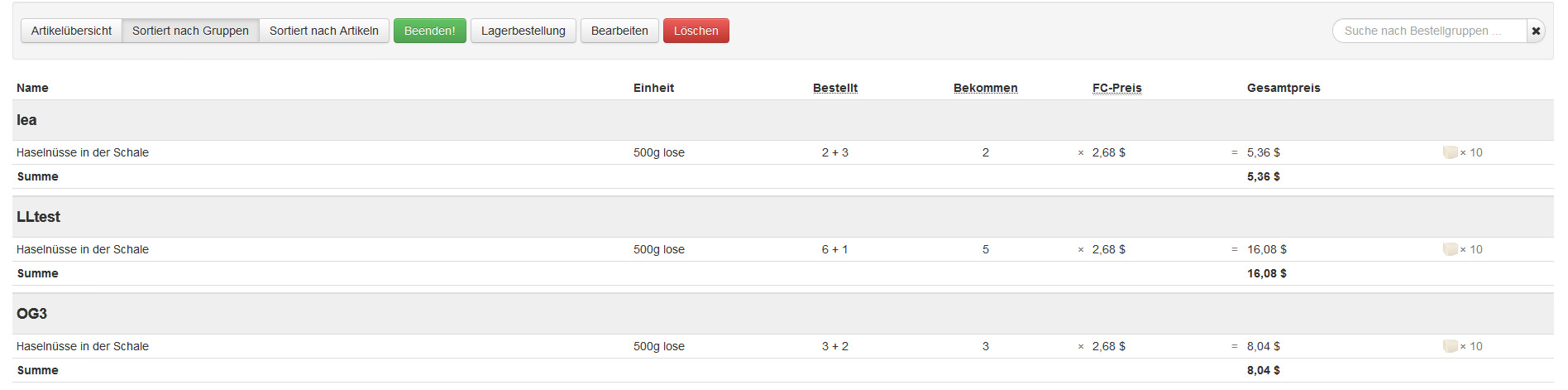The image size is (1568, 390).
Task: Clear the order group search field
Action: 1536,31
